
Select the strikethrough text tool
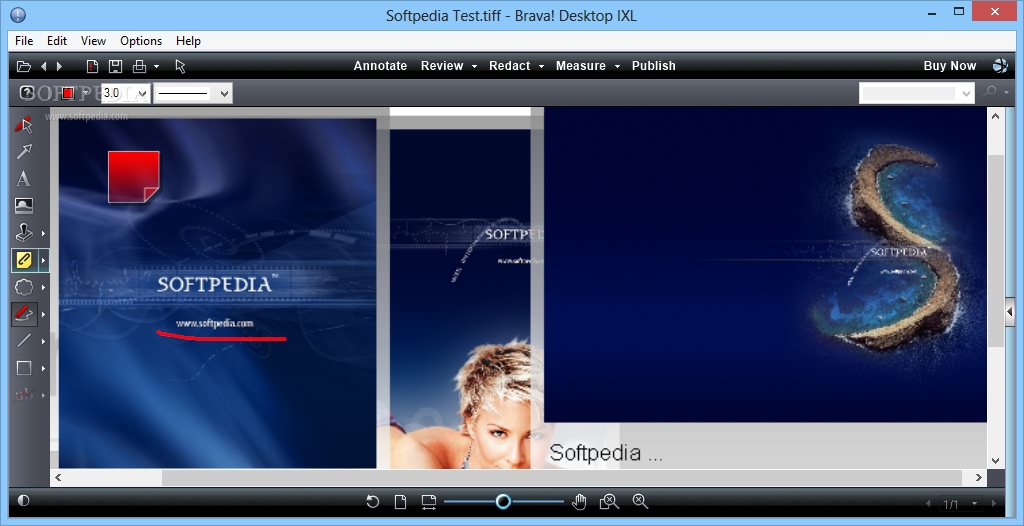(24, 395)
